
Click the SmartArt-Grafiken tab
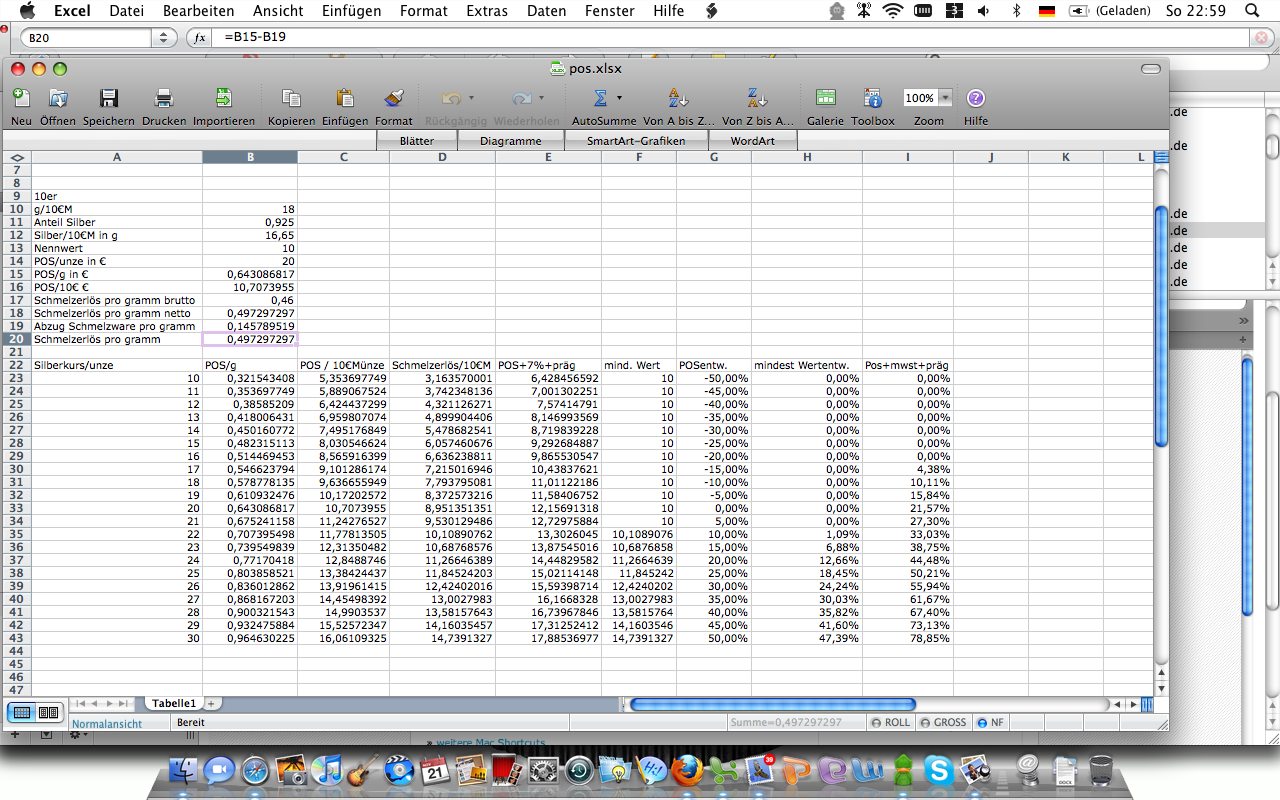click(636, 141)
